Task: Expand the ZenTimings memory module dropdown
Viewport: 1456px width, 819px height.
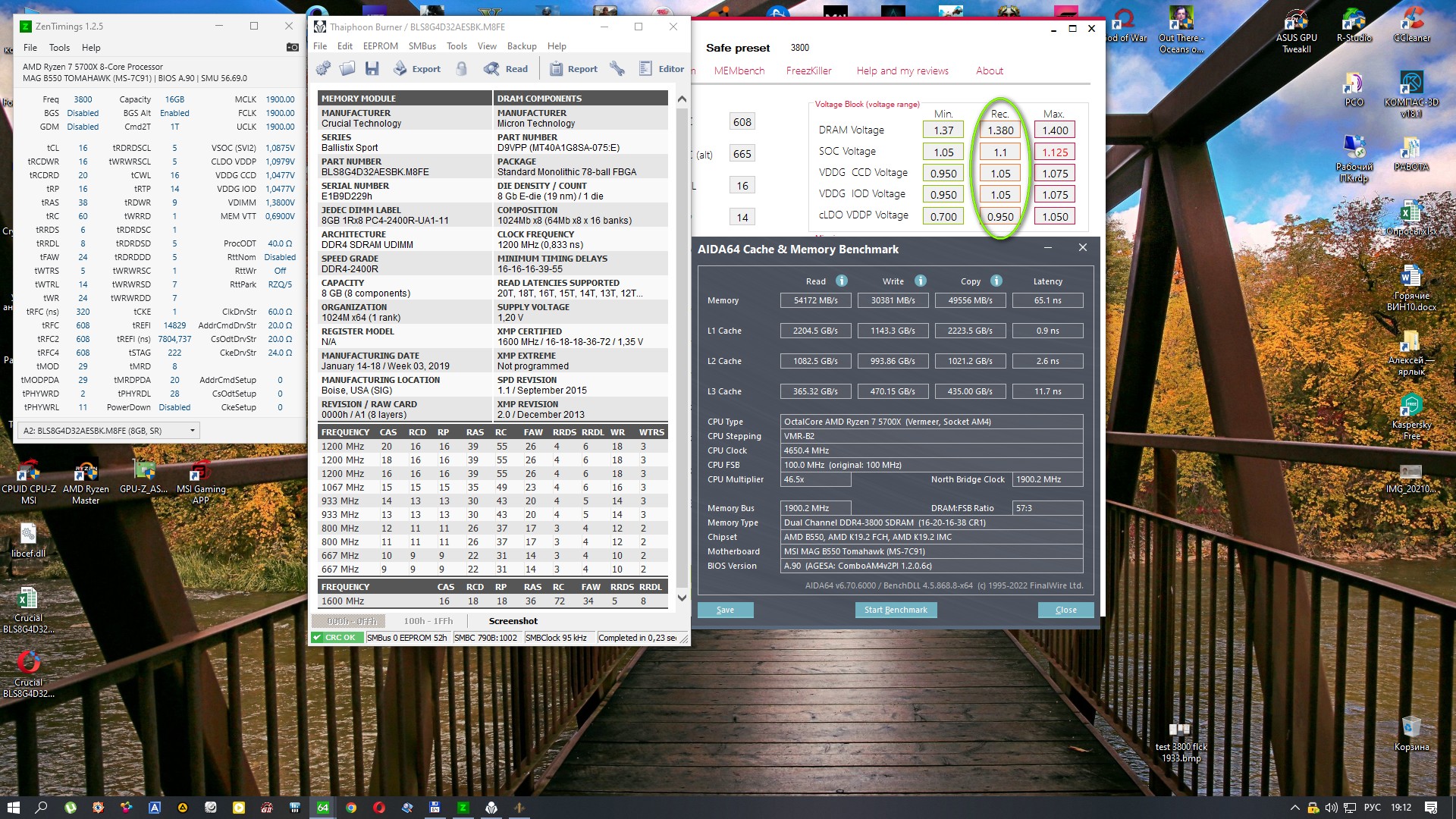Action: pos(193,431)
